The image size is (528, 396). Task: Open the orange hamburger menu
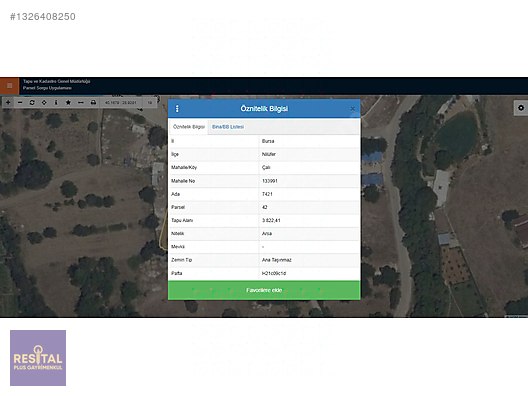coord(9,86)
